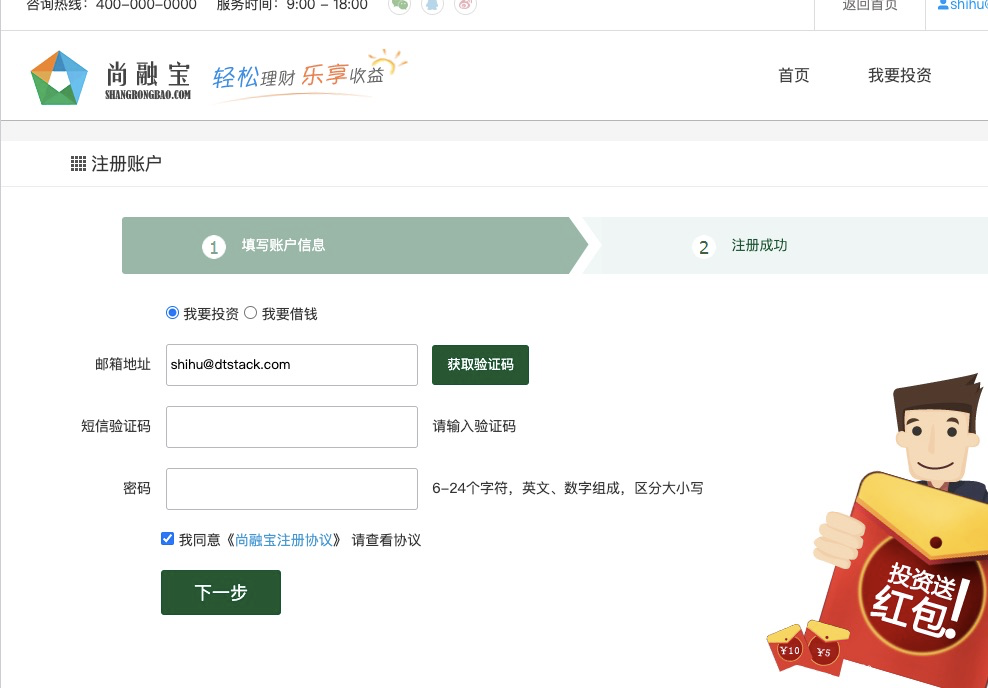This screenshot has width=988, height=688.
Task: Click the Weibo icon in top bar
Action: (465, 5)
